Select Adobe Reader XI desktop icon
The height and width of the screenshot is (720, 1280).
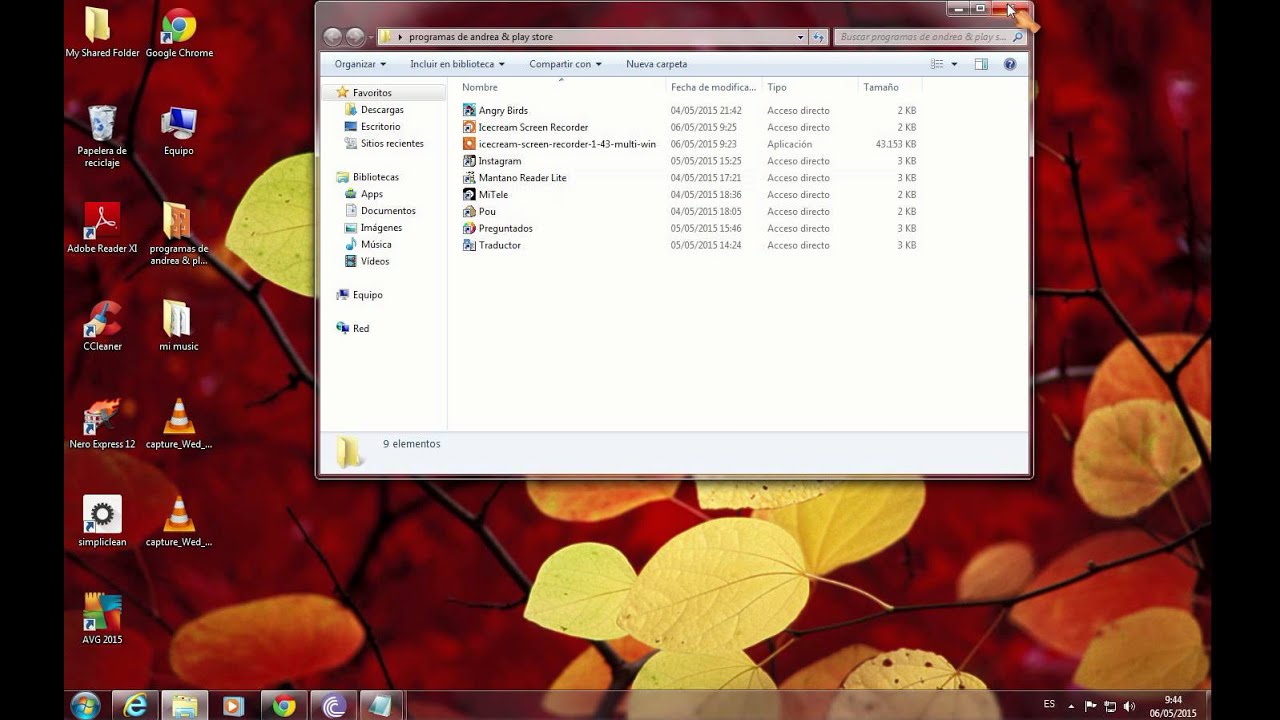coord(102,228)
